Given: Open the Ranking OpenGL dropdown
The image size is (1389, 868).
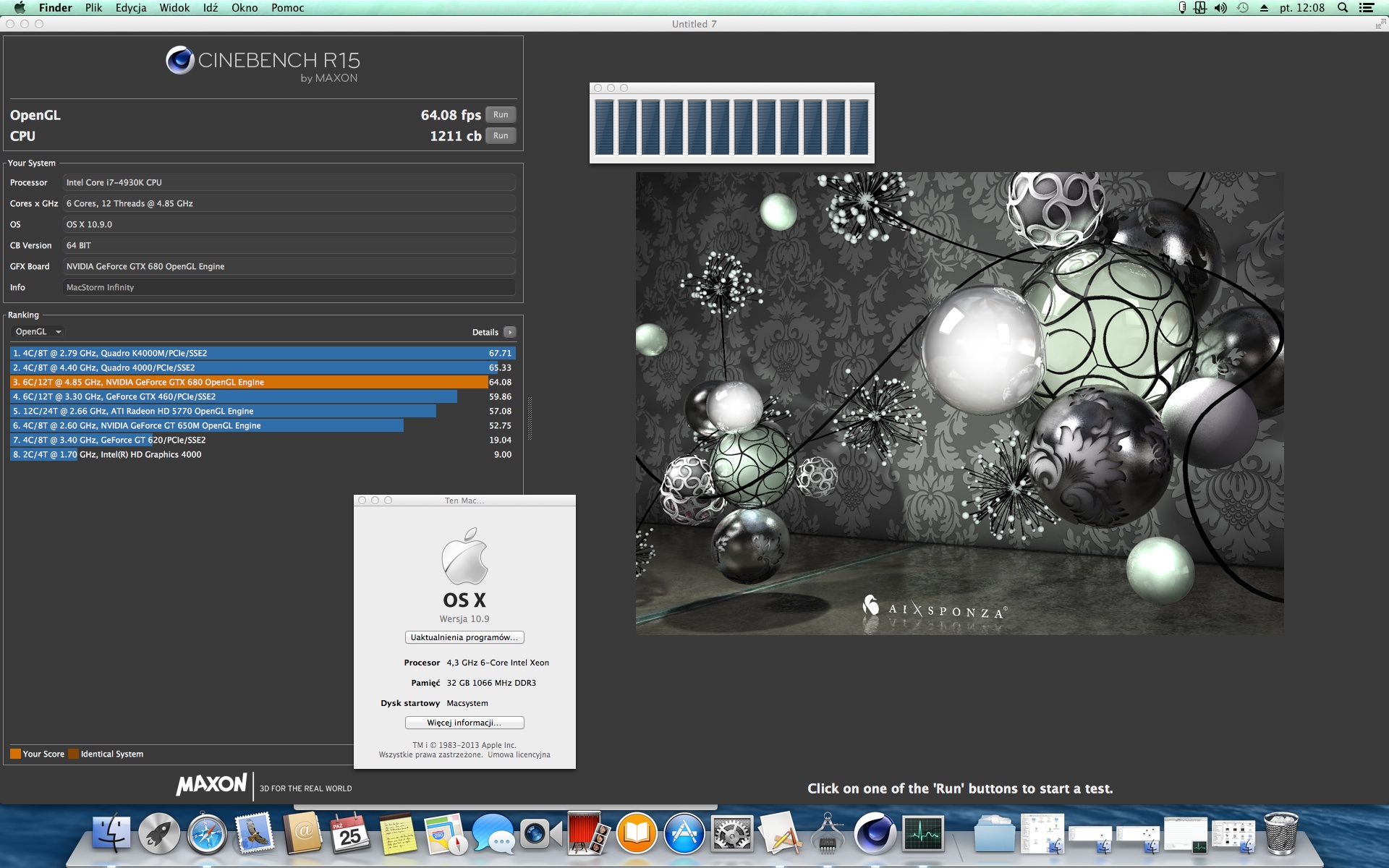Looking at the screenshot, I should 38,332.
